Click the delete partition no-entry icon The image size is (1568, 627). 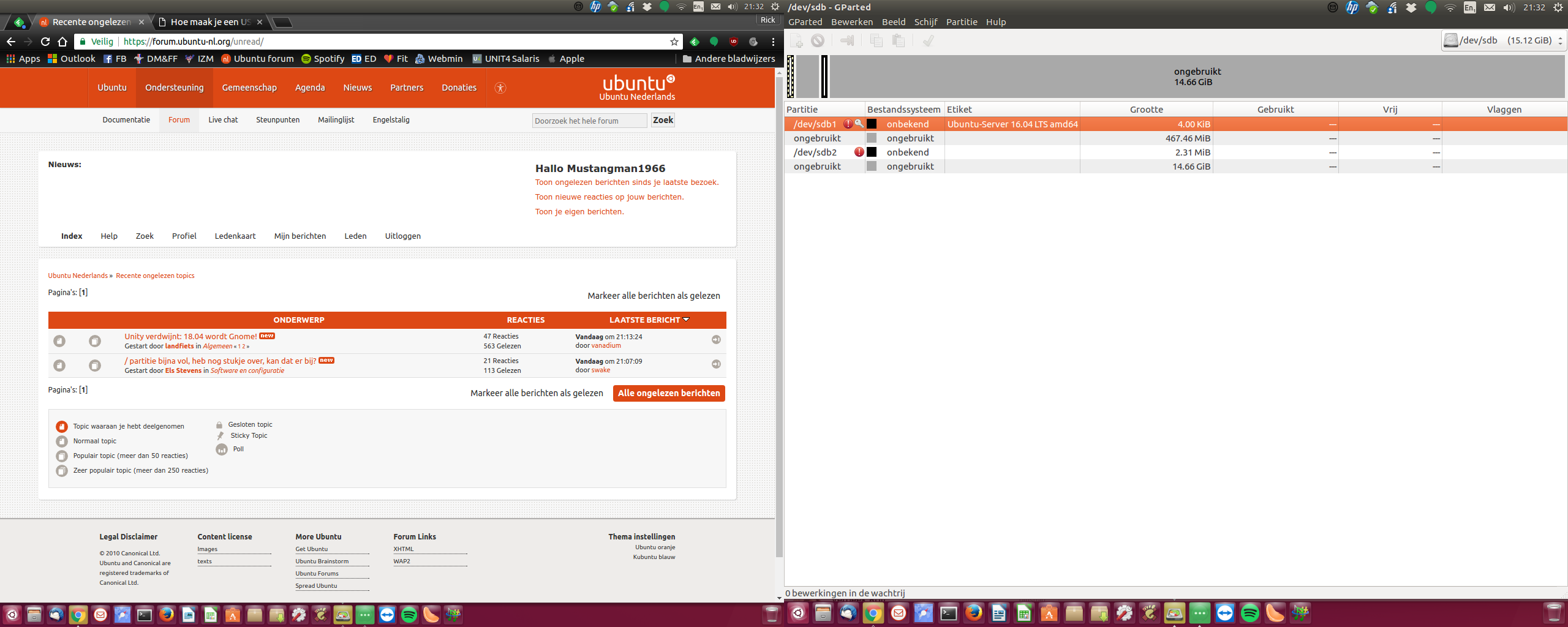tap(818, 41)
